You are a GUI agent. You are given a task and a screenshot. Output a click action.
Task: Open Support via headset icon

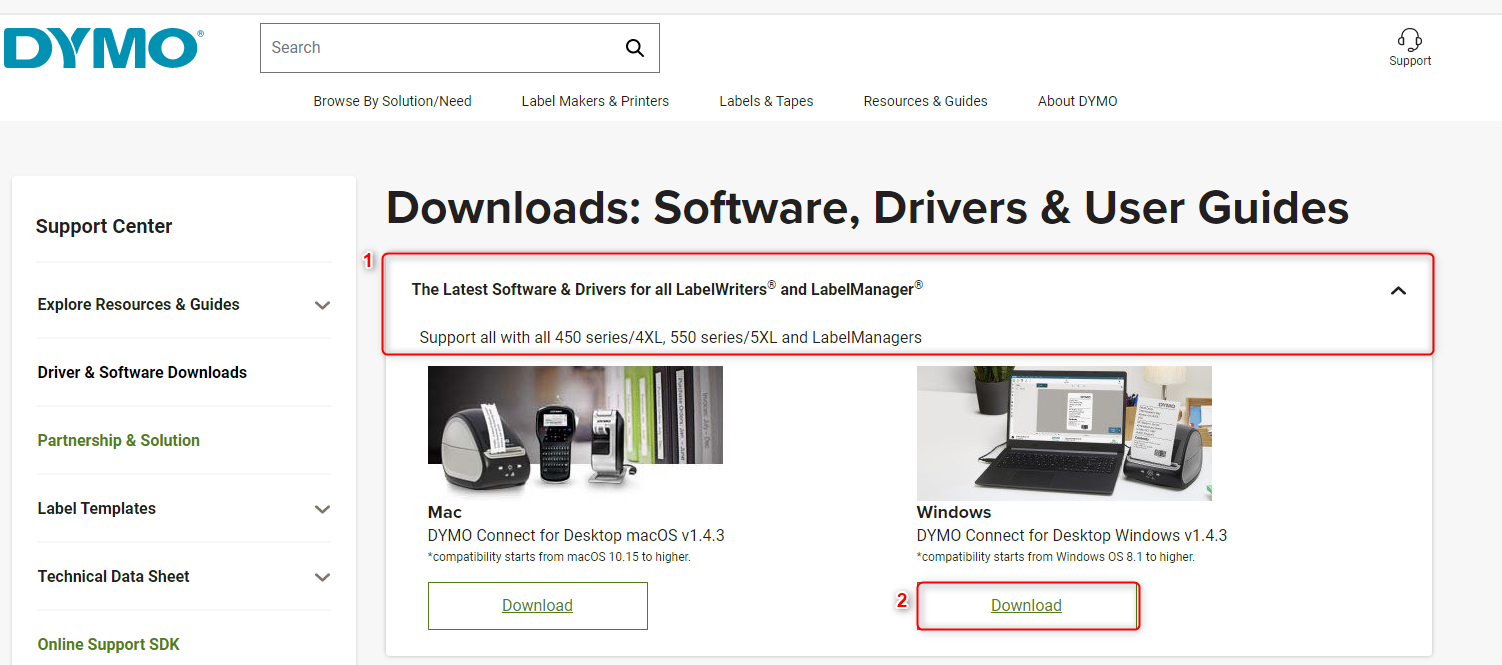point(1409,41)
